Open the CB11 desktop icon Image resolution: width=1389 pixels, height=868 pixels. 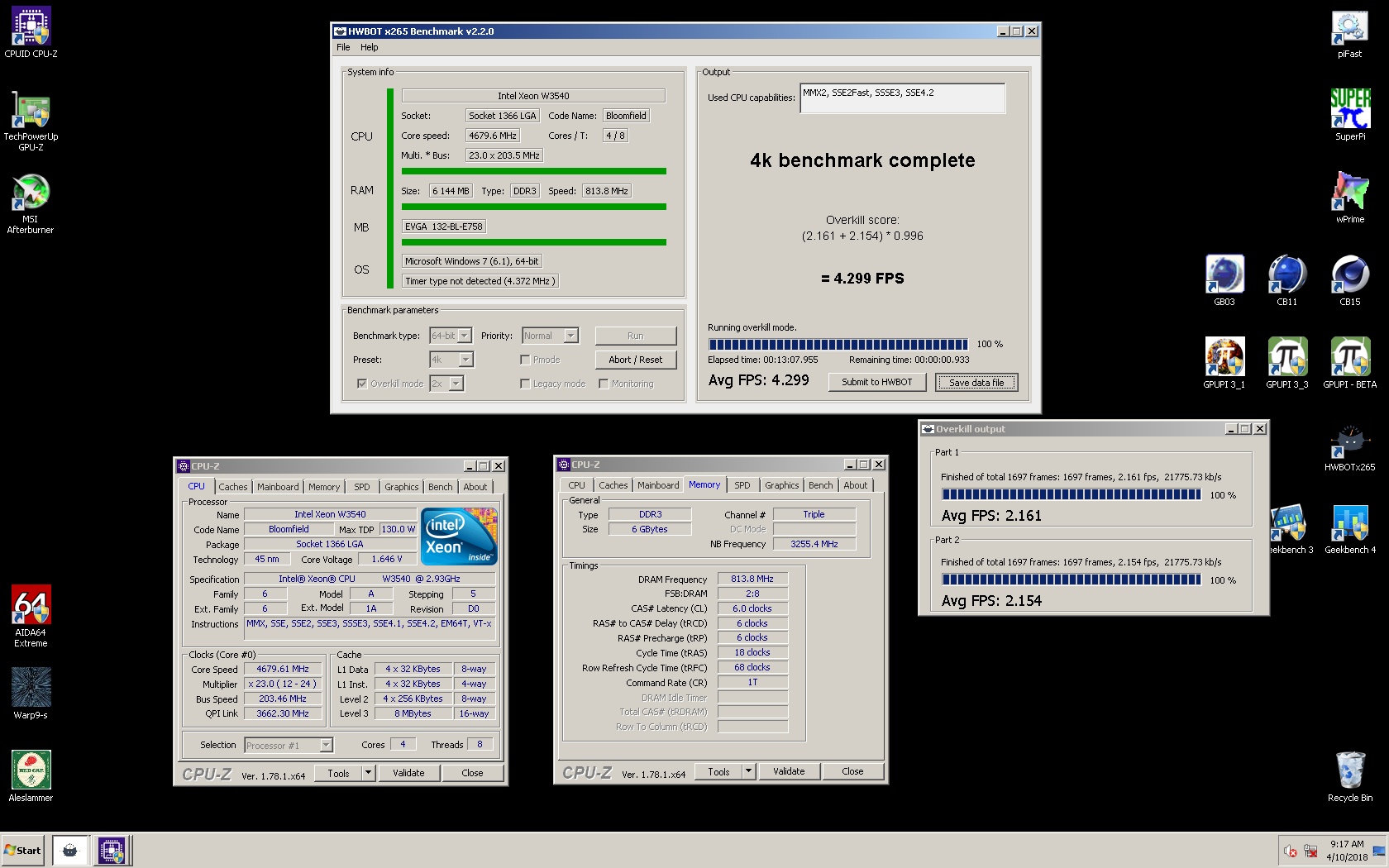[1287, 280]
